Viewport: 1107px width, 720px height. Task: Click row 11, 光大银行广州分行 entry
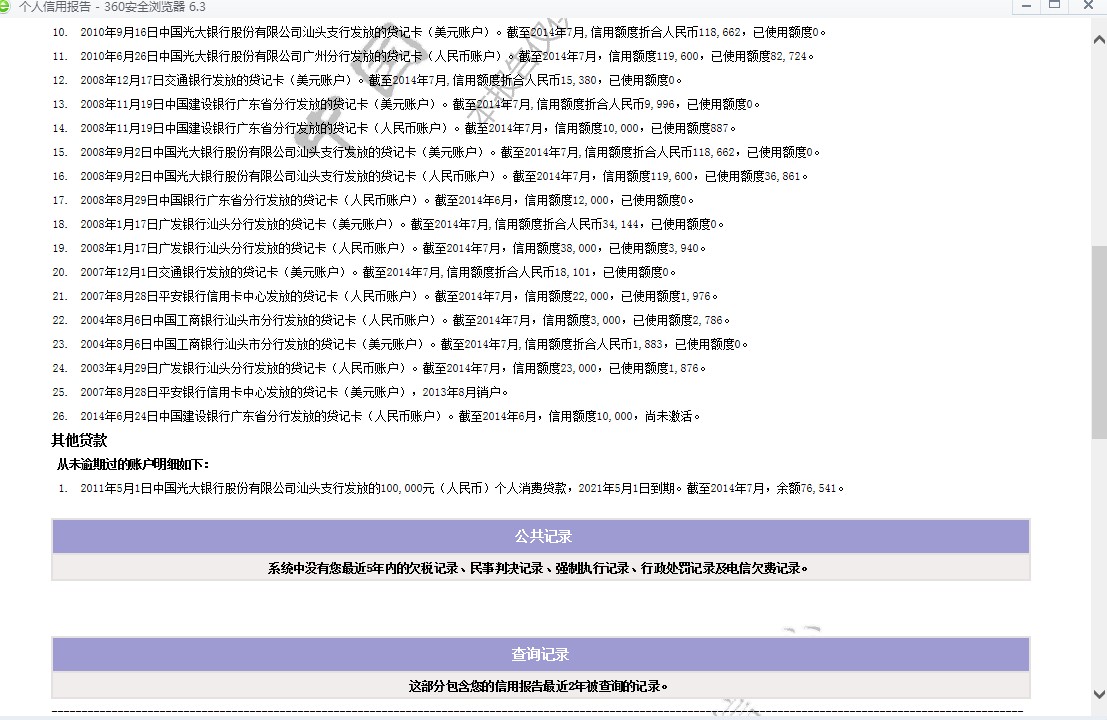(x=433, y=56)
